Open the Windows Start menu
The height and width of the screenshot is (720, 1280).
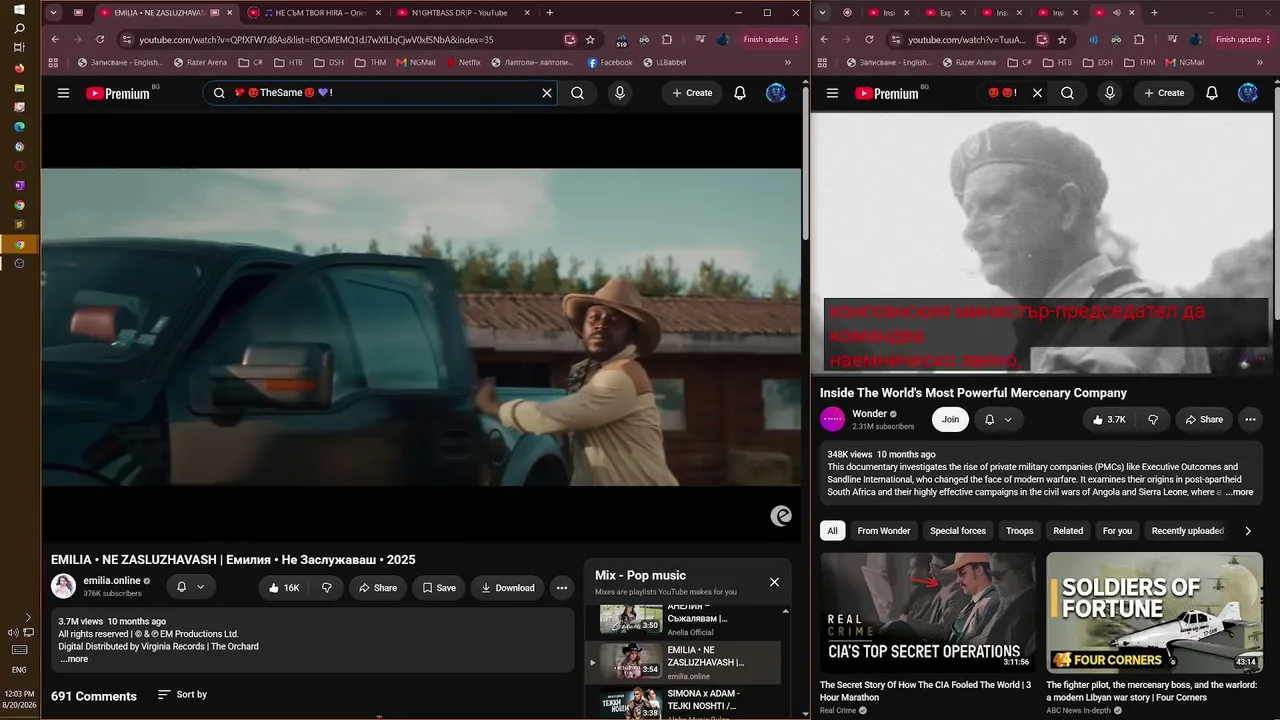tap(19, 9)
